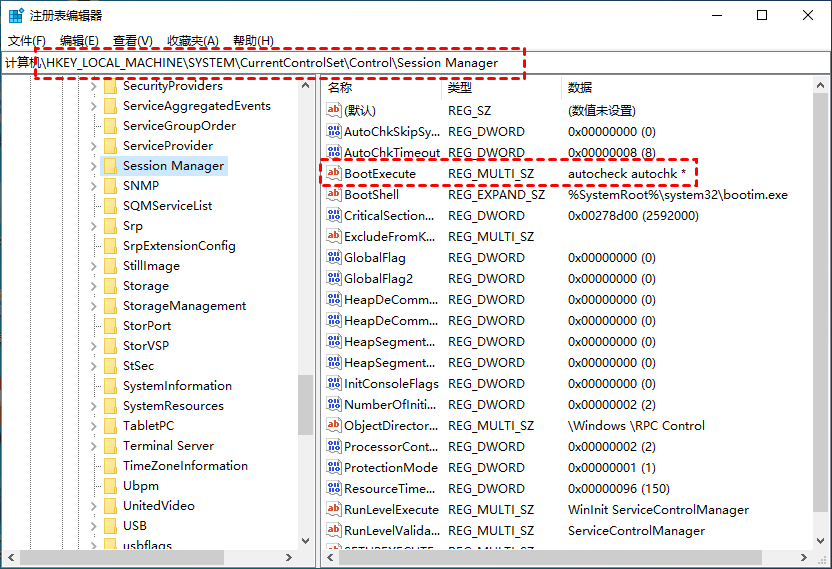Click the folder icon of Srp key
The width and height of the screenshot is (832, 569).
tap(110, 226)
